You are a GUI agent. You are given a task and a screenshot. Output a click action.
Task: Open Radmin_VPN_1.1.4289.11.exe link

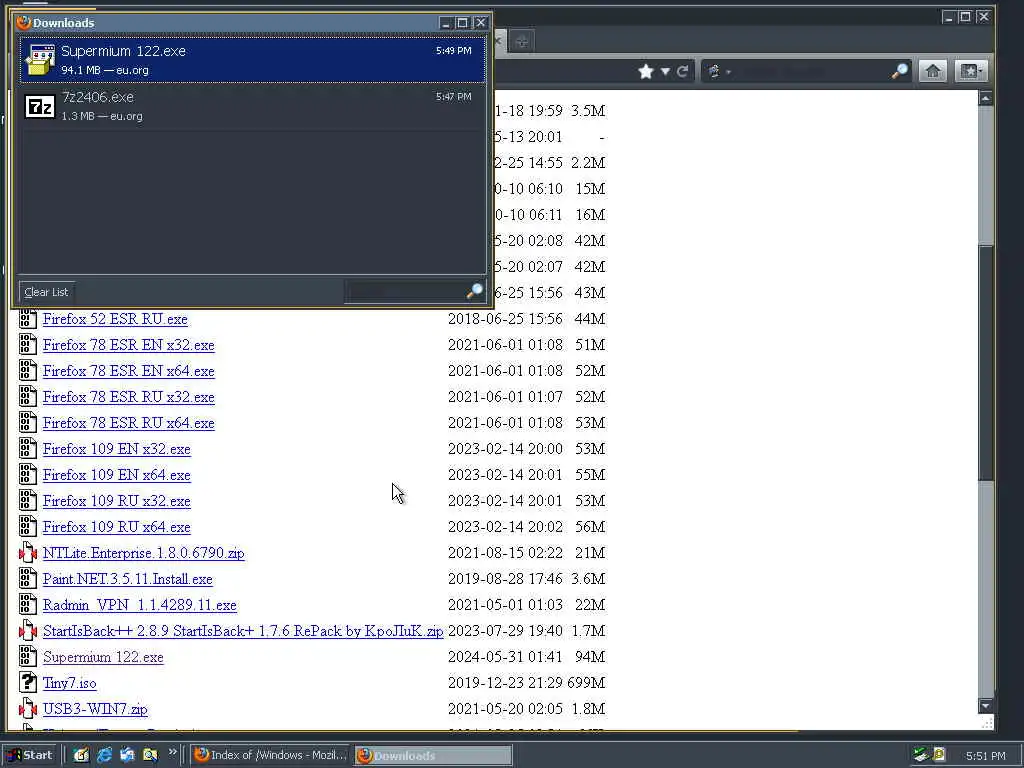click(x=140, y=605)
